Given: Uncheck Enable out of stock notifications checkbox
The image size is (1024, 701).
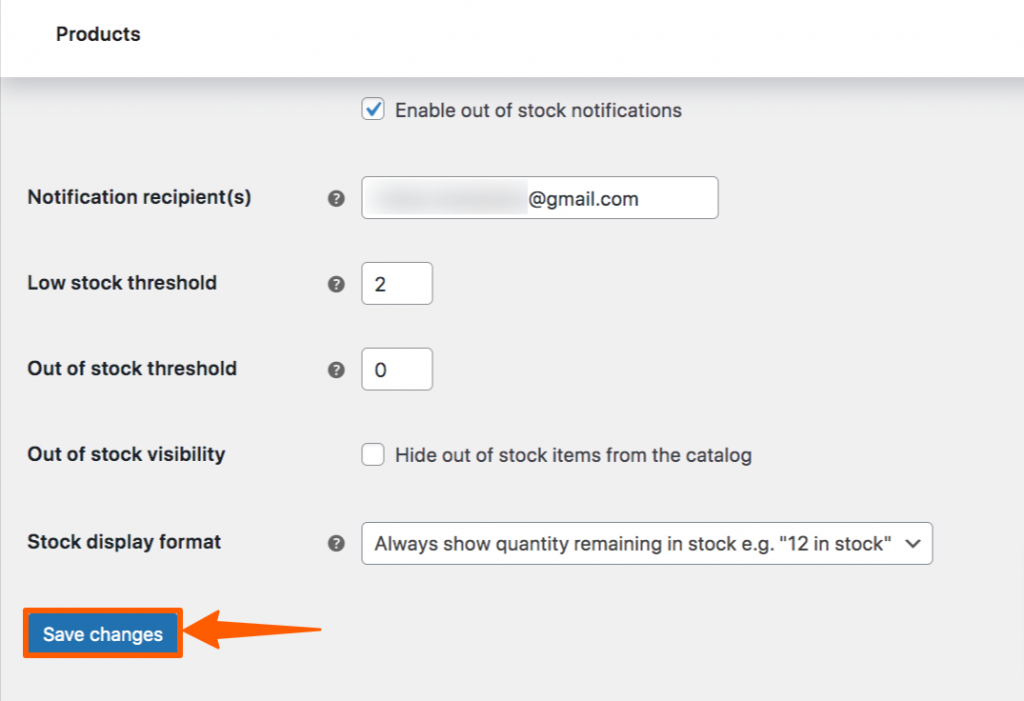Looking at the screenshot, I should [373, 109].
